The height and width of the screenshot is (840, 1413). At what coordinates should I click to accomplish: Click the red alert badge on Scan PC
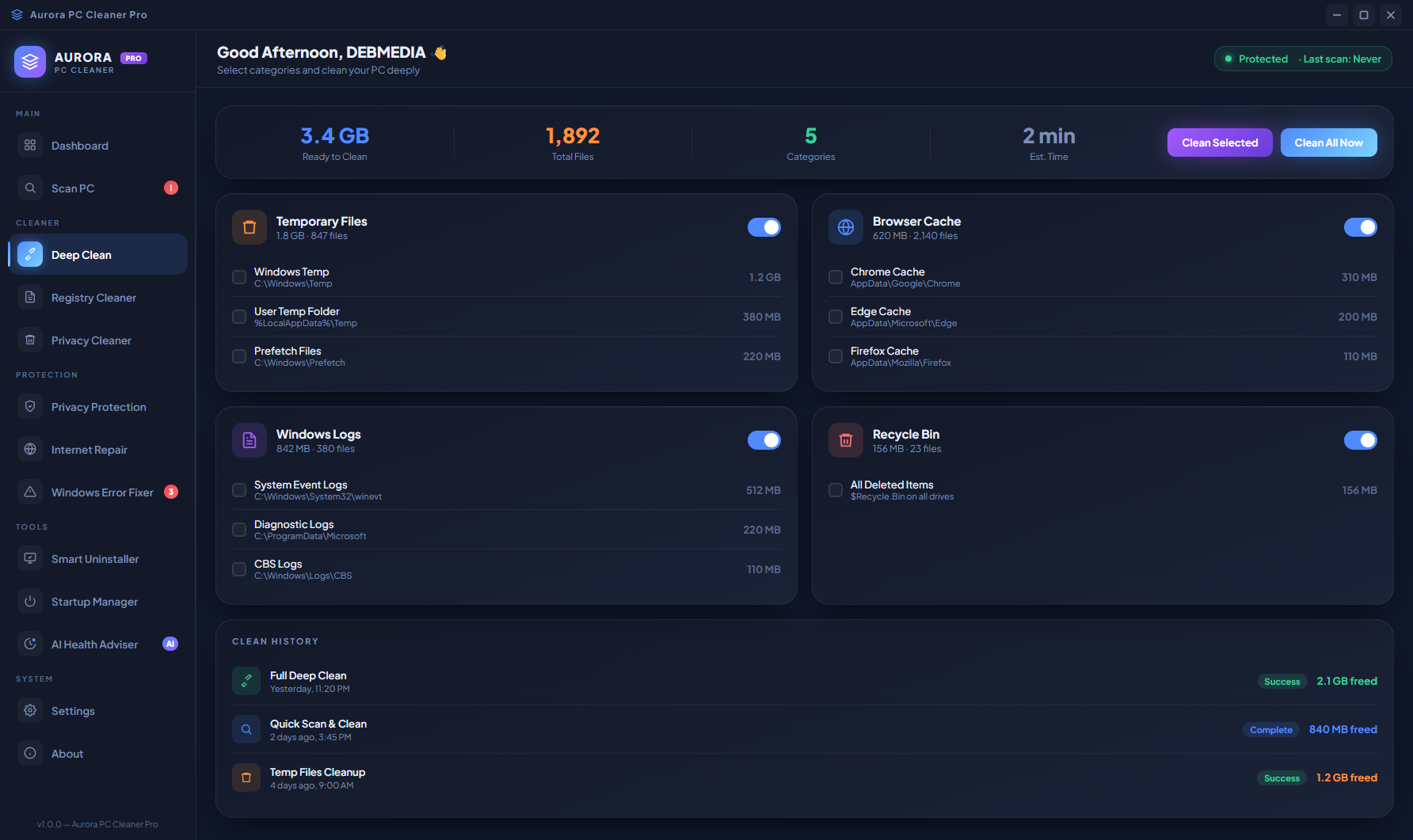click(171, 188)
